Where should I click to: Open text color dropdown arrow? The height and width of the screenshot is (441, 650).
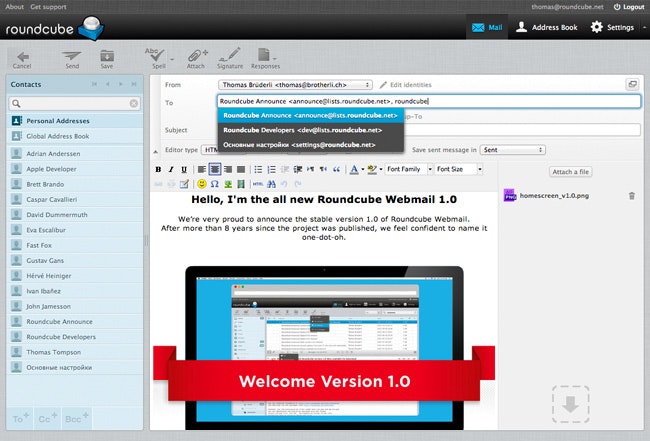coord(362,169)
